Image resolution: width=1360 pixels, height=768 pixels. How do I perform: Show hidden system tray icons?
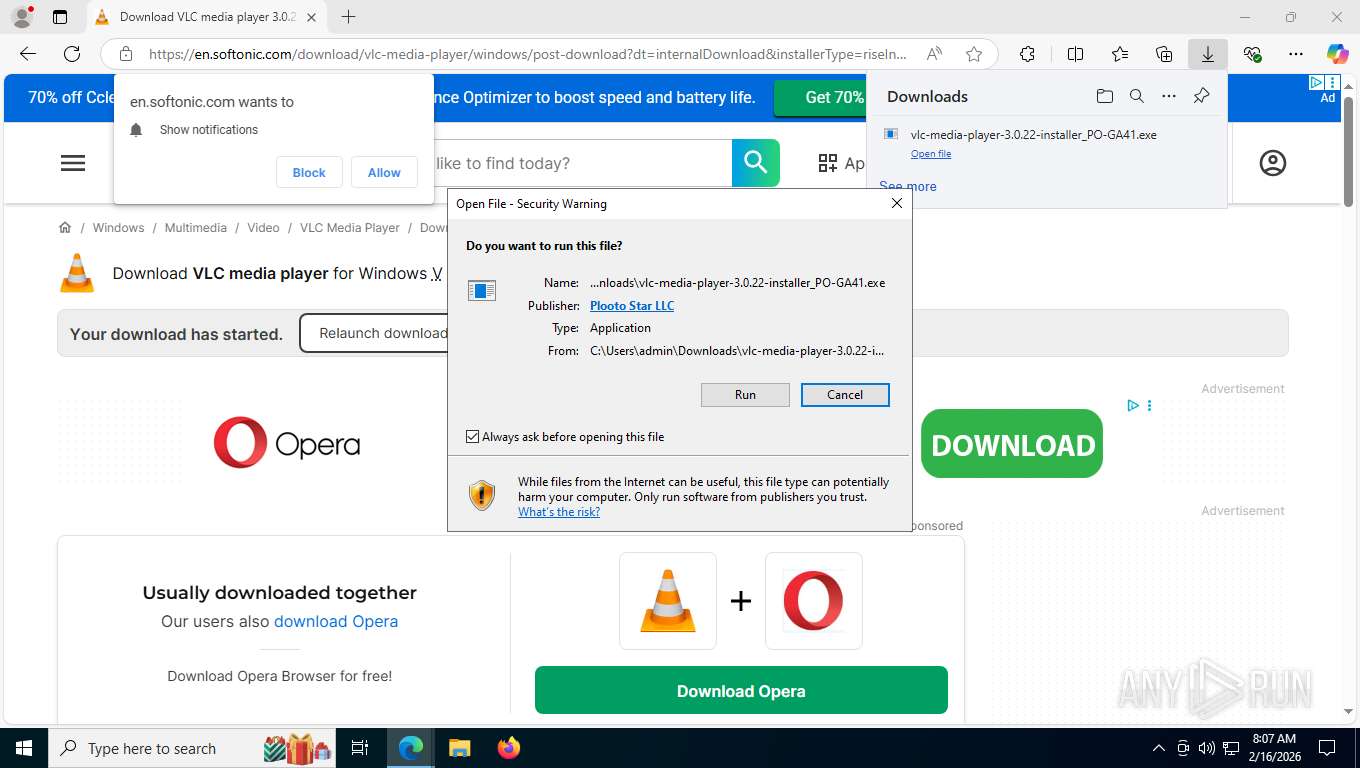(1159, 748)
